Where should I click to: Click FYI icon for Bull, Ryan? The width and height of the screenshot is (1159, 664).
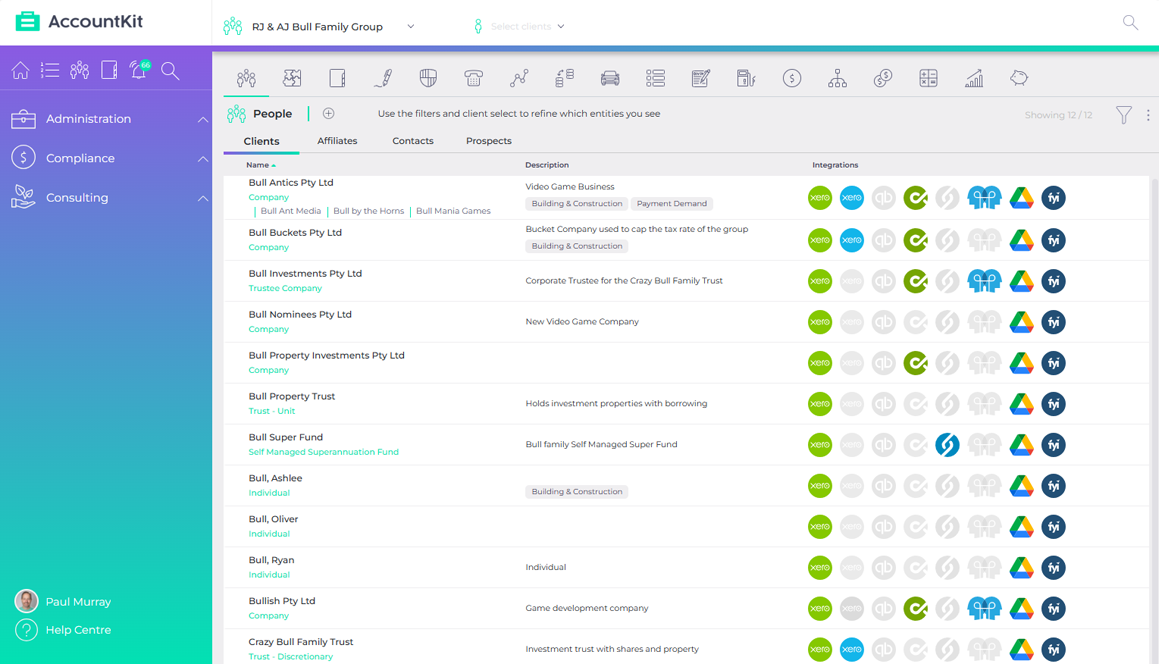tap(1053, 568)
